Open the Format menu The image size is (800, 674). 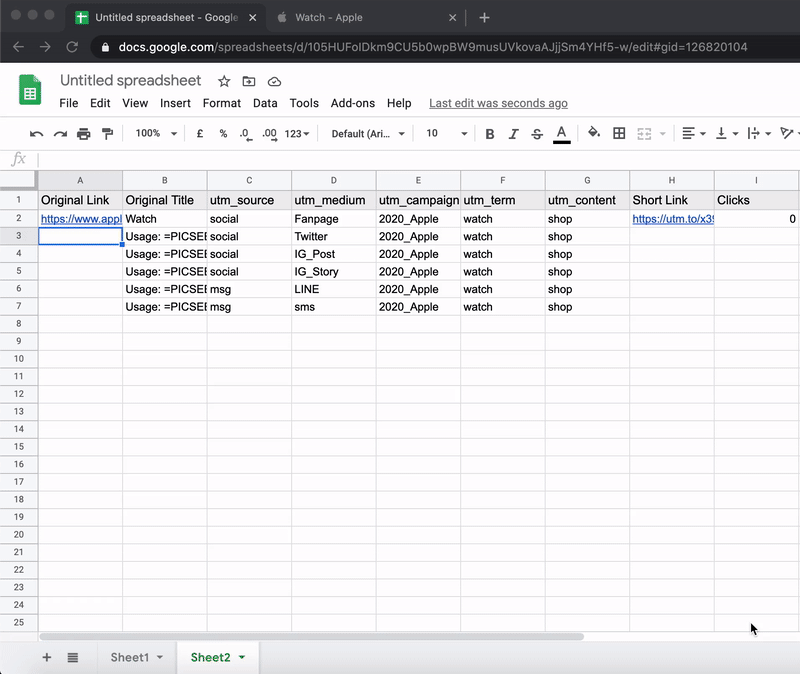pyautogui.click(x=221, y=103)
